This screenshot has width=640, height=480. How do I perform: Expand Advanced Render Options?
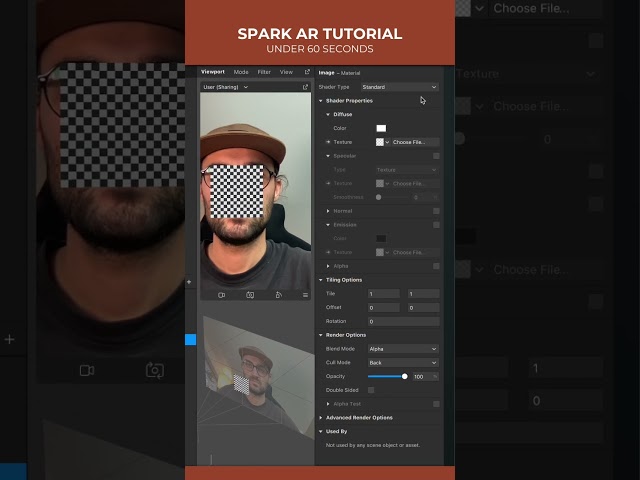click(x=321, y=418)
